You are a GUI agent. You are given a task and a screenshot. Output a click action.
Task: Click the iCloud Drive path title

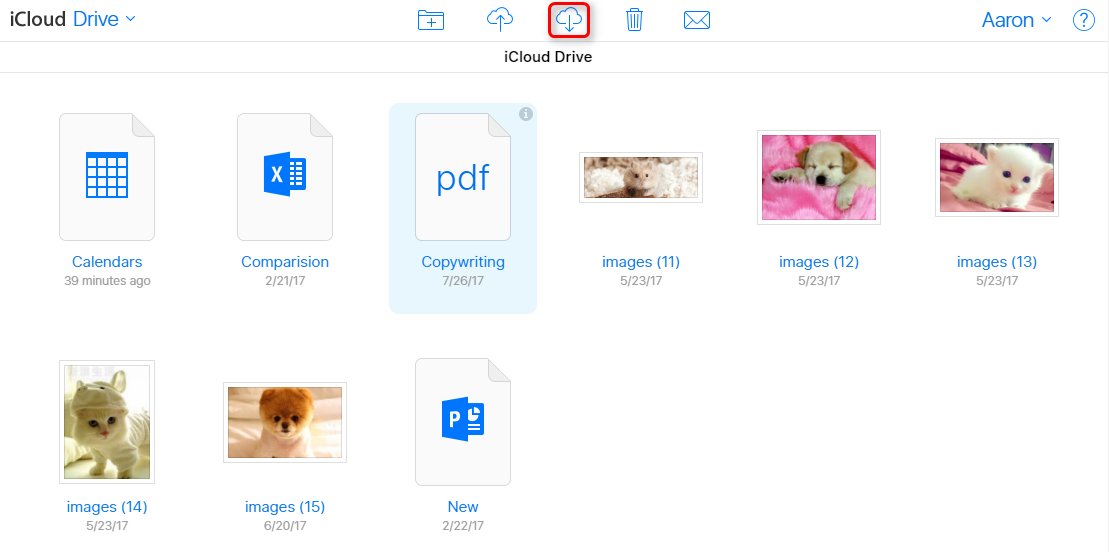(548, 57)
